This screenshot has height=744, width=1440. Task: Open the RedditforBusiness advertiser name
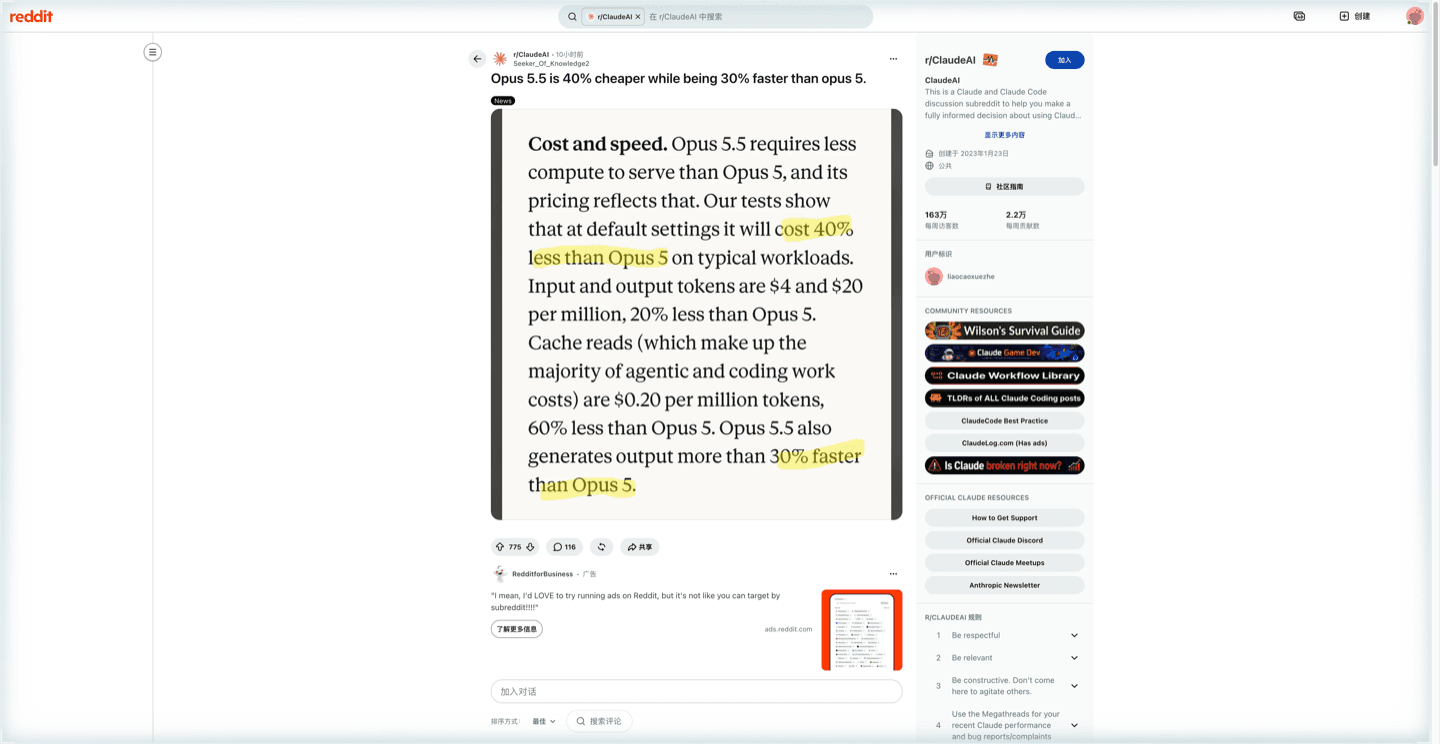tap(542, 574)
